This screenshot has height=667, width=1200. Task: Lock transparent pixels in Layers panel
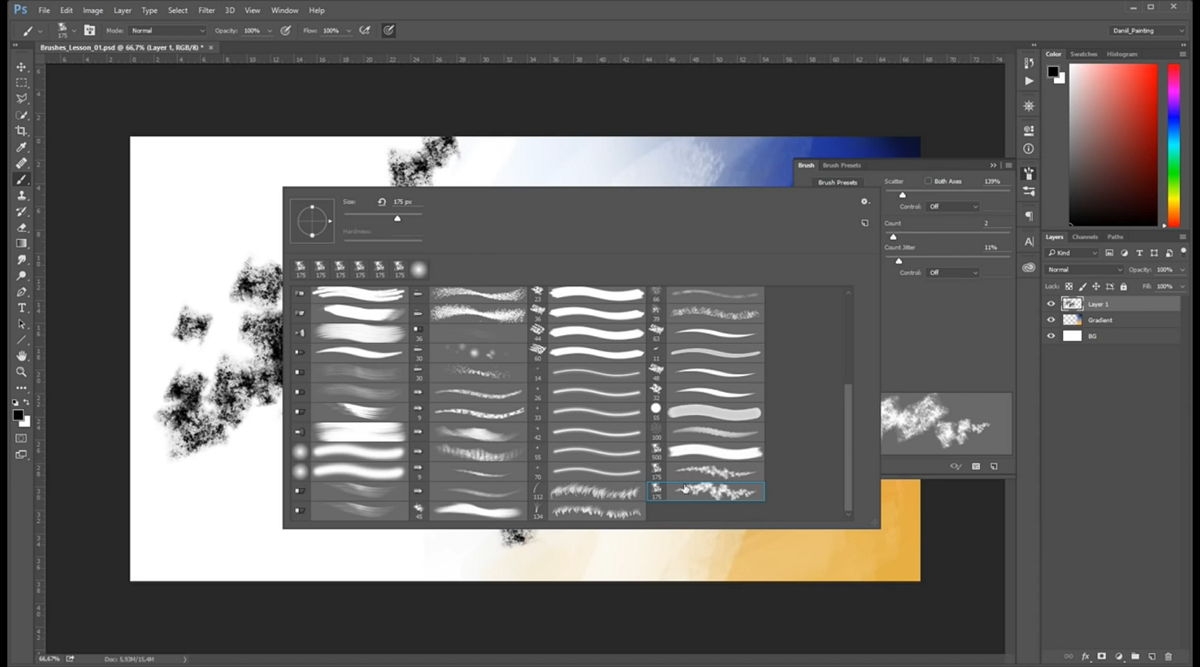click(x=1069, y=286)
